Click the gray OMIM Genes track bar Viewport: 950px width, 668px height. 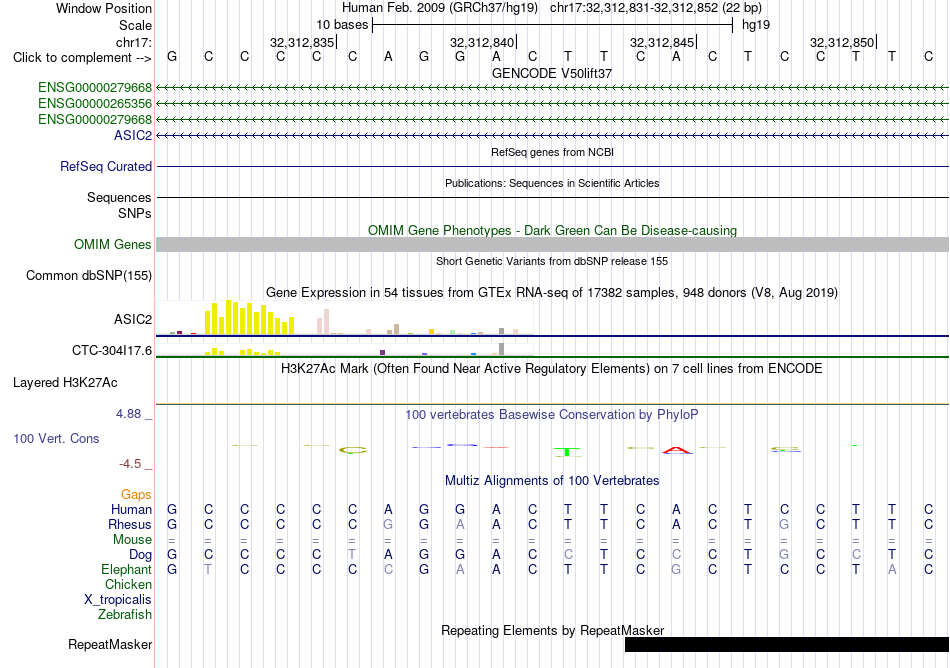point(552,245)
